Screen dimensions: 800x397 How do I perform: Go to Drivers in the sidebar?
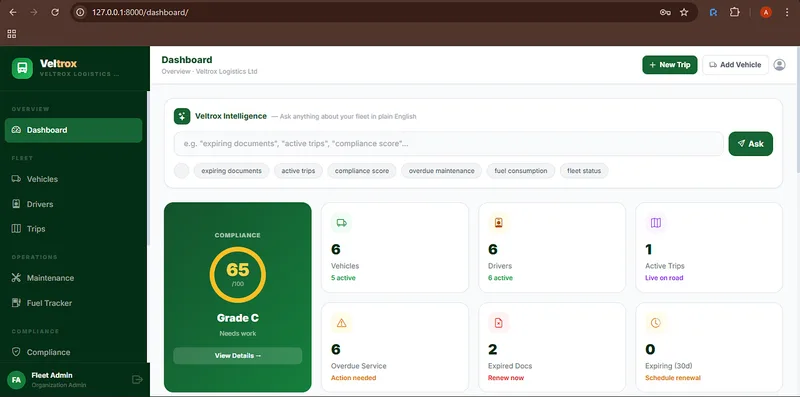click(73, 204)
